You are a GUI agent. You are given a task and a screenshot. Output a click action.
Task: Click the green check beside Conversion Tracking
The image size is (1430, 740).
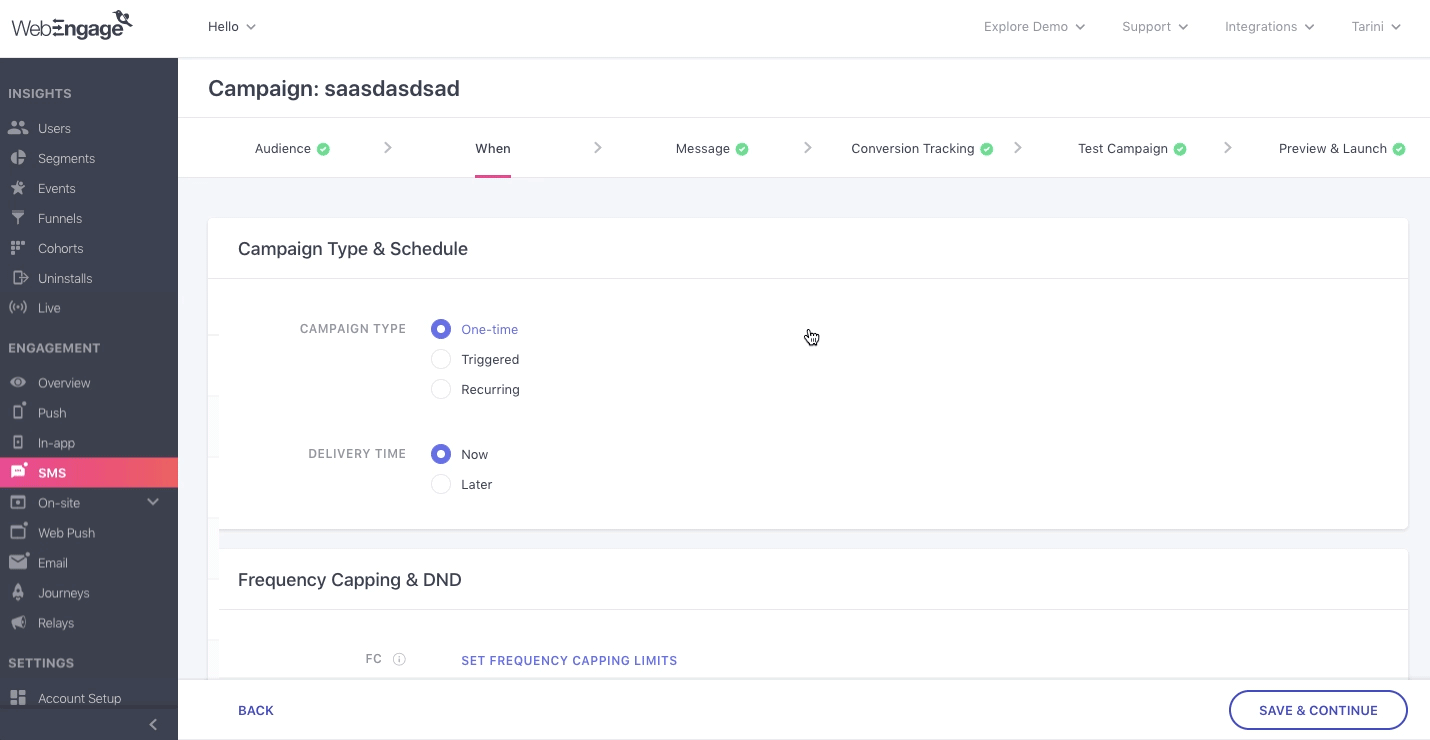(987, 149)
